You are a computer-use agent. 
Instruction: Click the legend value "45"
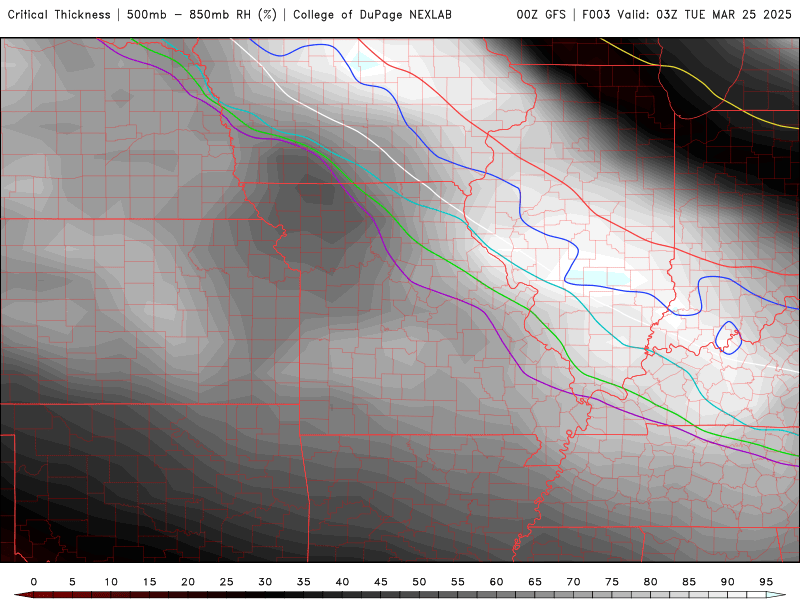pyautogui.click(x=381, y=582)
